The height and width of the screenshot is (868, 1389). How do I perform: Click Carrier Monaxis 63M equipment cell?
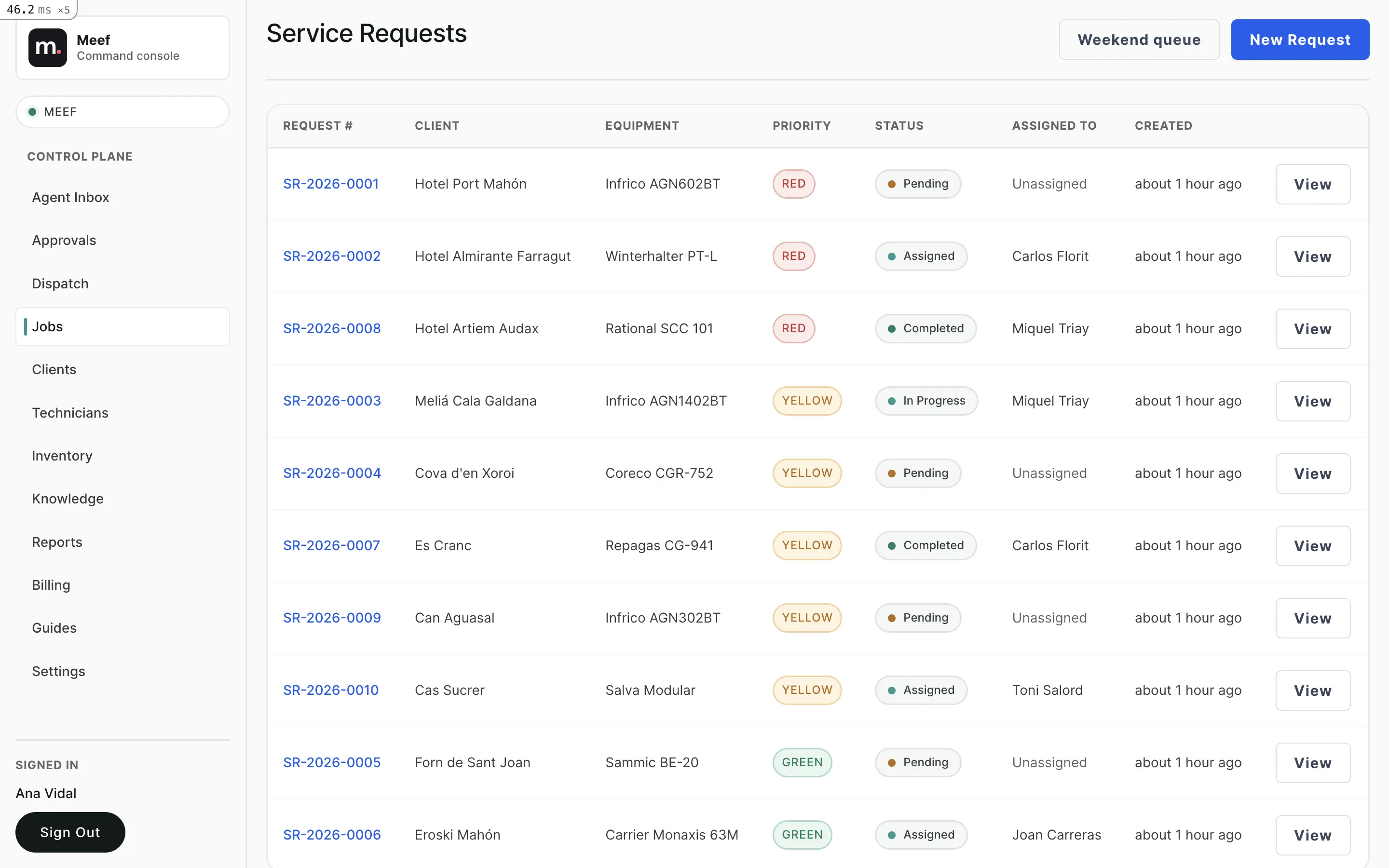coord(671,835)
